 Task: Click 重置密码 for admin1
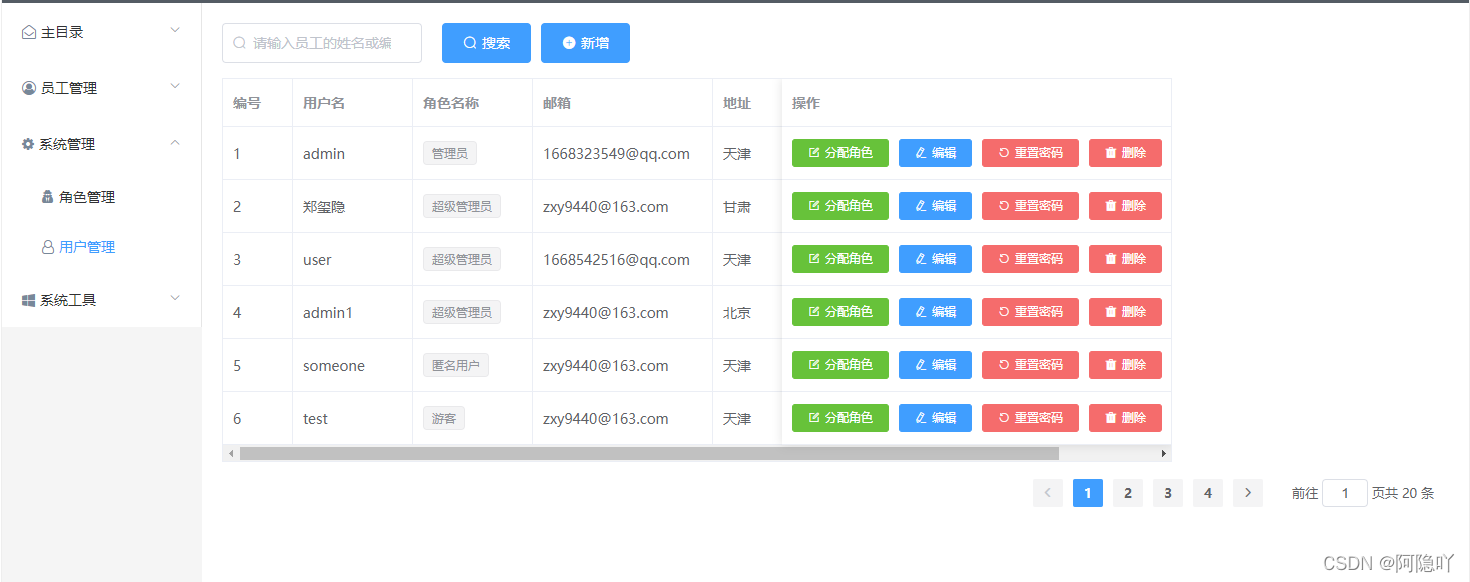(x=1030, y=312)
